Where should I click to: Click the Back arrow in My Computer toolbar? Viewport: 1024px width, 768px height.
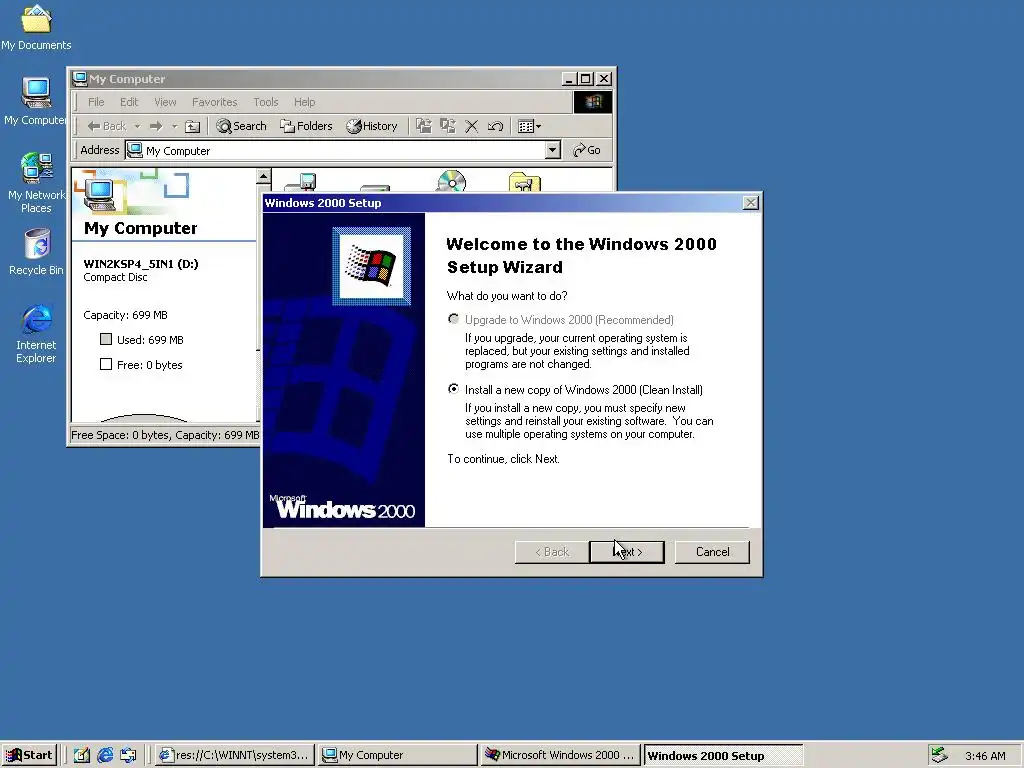(106, 126)
